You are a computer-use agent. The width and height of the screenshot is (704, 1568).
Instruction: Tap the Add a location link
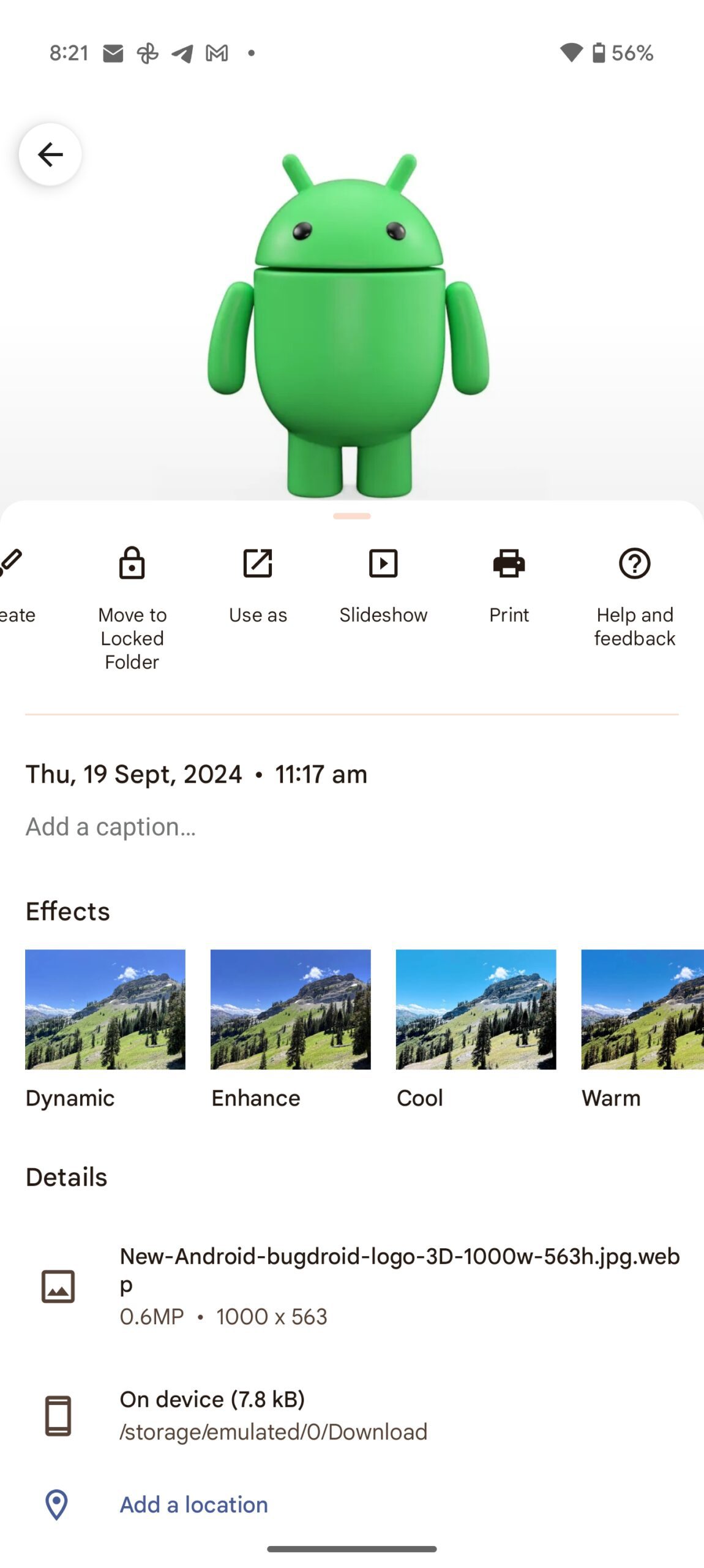coord(193,1504)
